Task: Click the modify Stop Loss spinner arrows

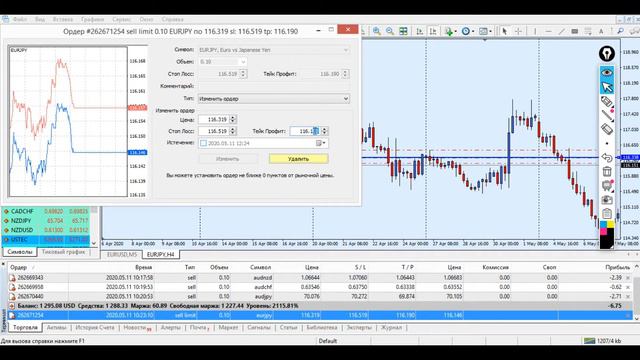Action: coord(233,131)
